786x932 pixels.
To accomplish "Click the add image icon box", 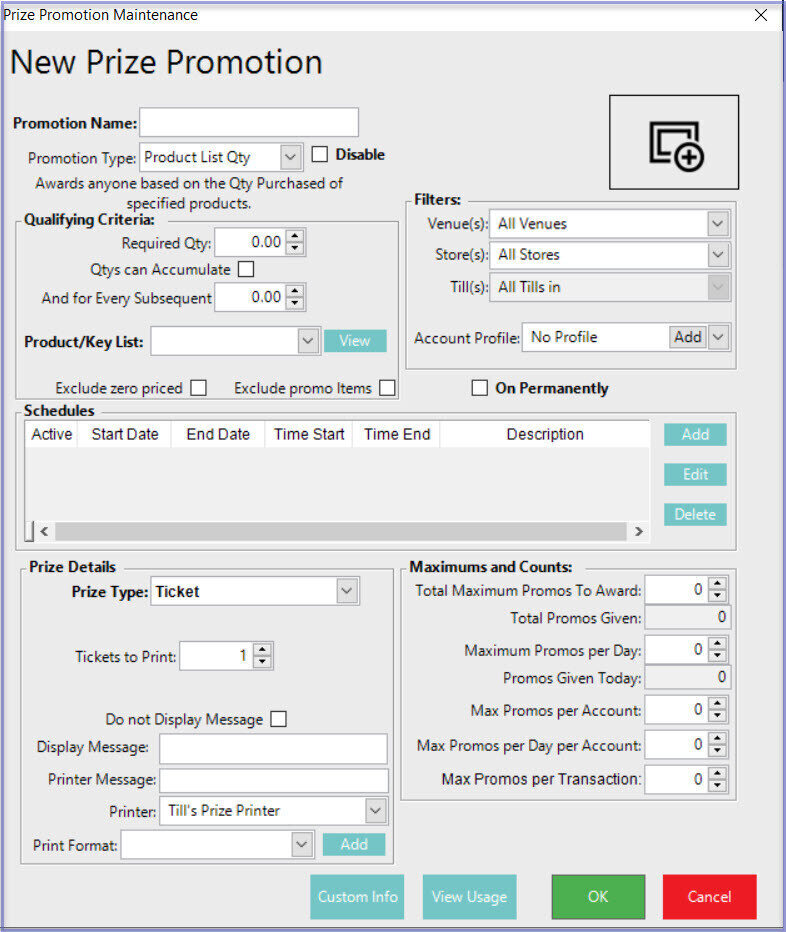I will pos(674,143).
